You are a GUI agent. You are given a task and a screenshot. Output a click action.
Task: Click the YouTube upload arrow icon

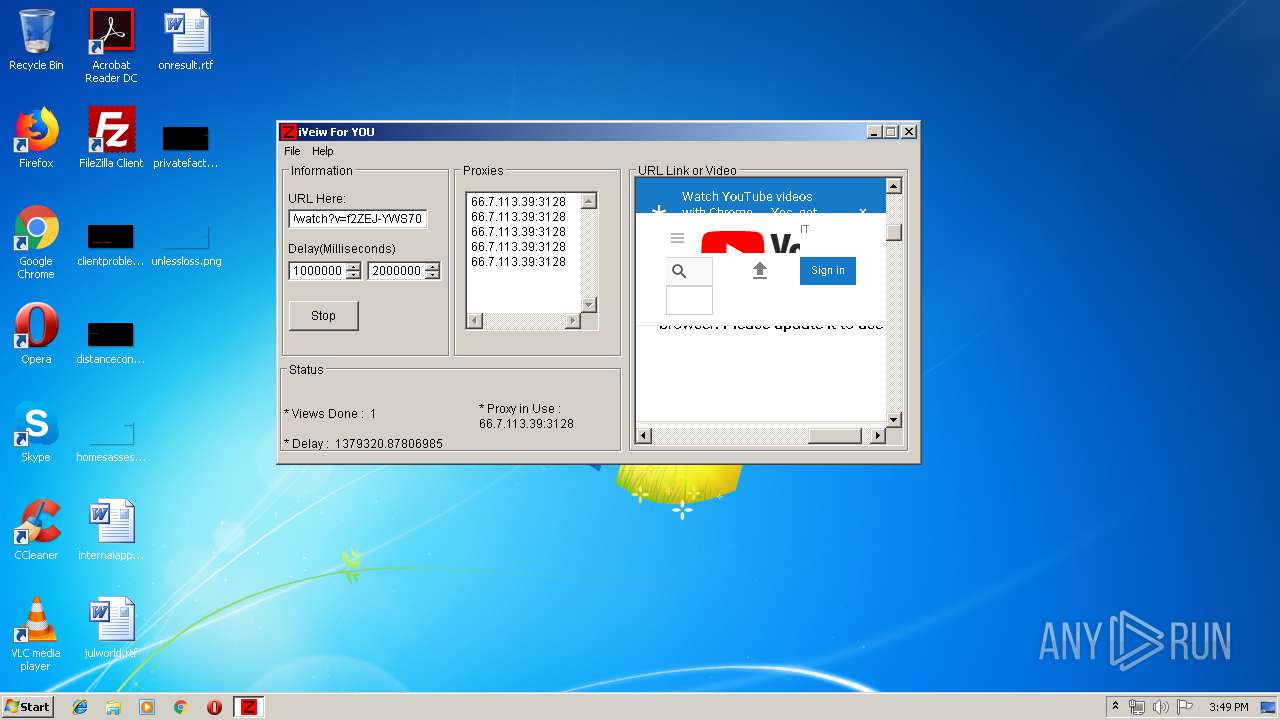click(760, 271)
